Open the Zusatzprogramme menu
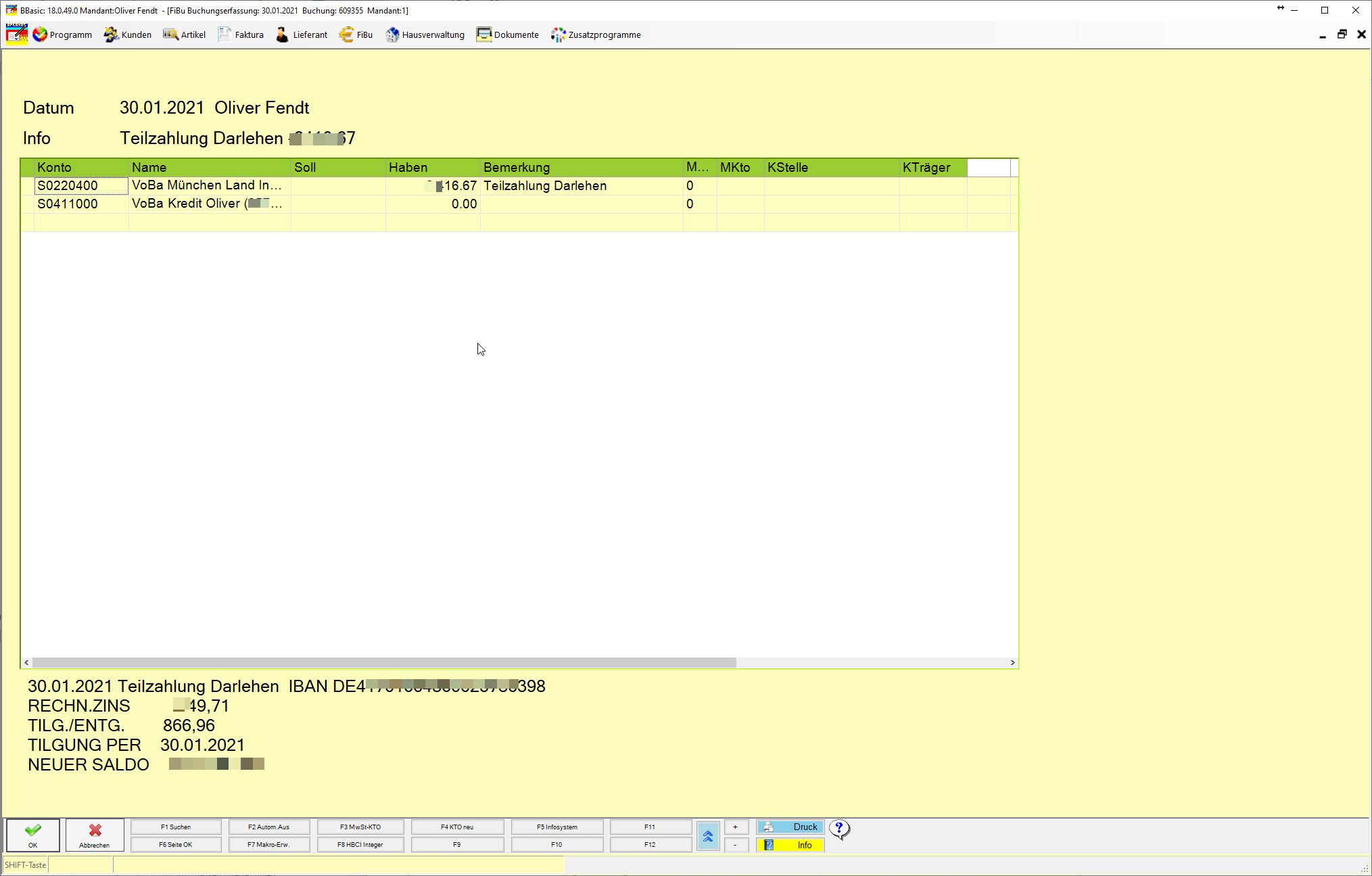This screenshot has height=876, width=1372. [x=596, y=34]
